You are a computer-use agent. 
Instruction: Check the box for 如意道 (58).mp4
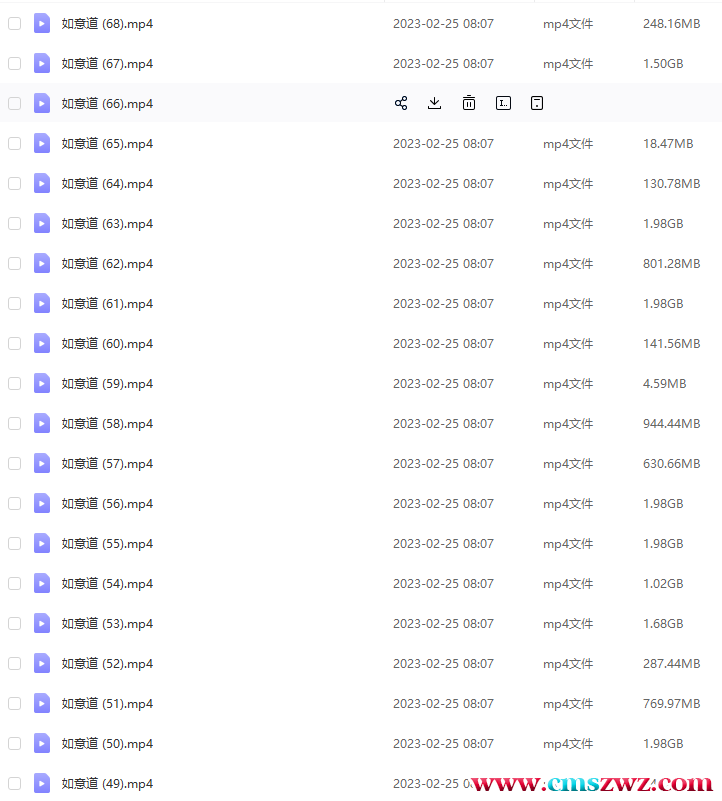tap(14, 423)
